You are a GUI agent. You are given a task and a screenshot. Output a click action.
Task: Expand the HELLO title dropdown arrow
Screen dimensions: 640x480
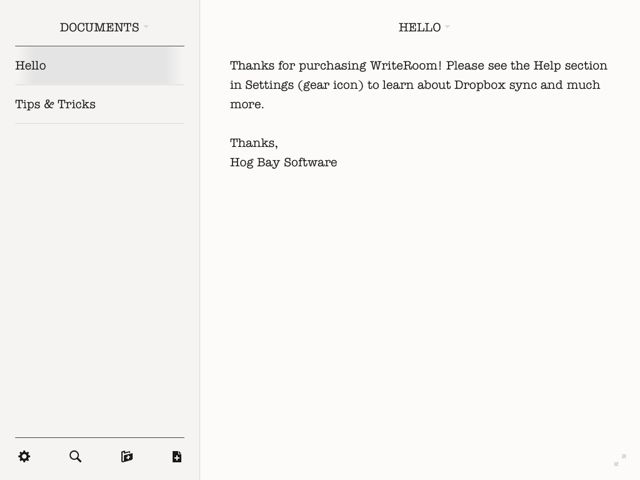pos(447,27)
